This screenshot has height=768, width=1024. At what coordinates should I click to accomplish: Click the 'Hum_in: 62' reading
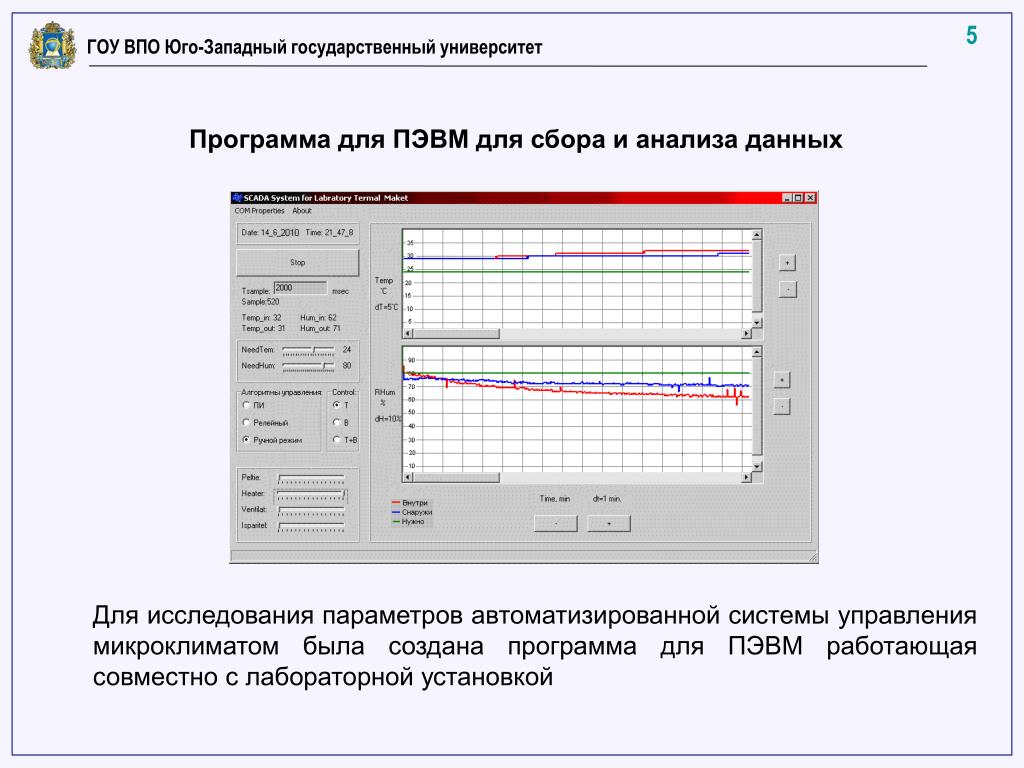point(318,318)
